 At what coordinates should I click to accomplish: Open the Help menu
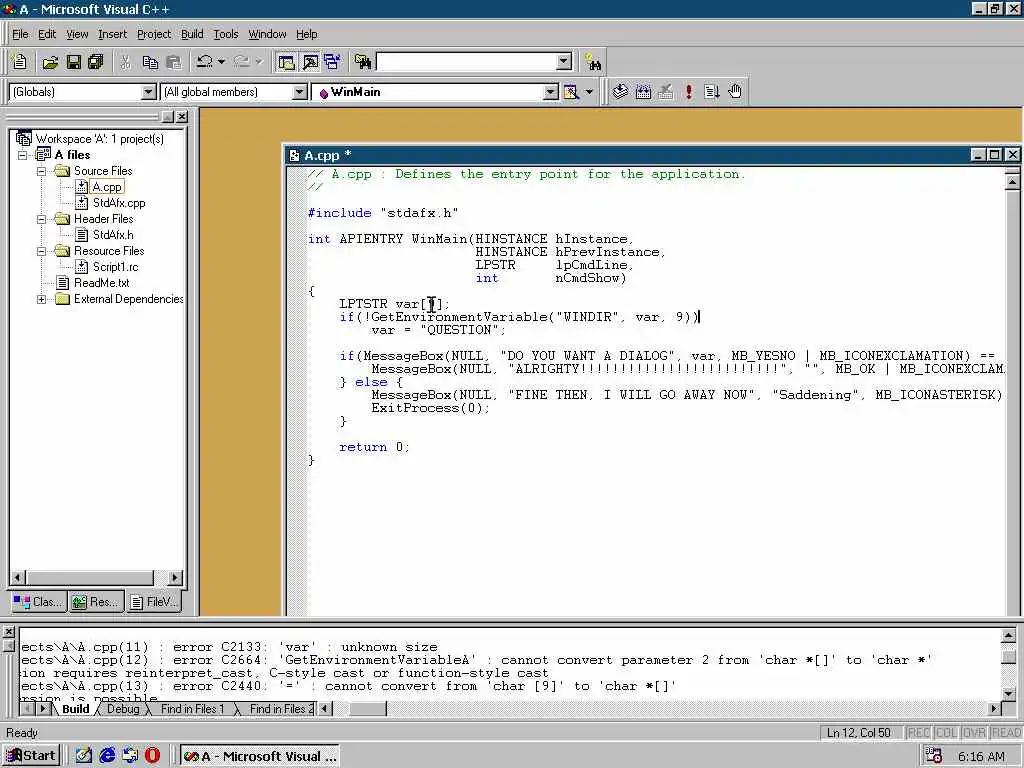[x=306, y=34]
